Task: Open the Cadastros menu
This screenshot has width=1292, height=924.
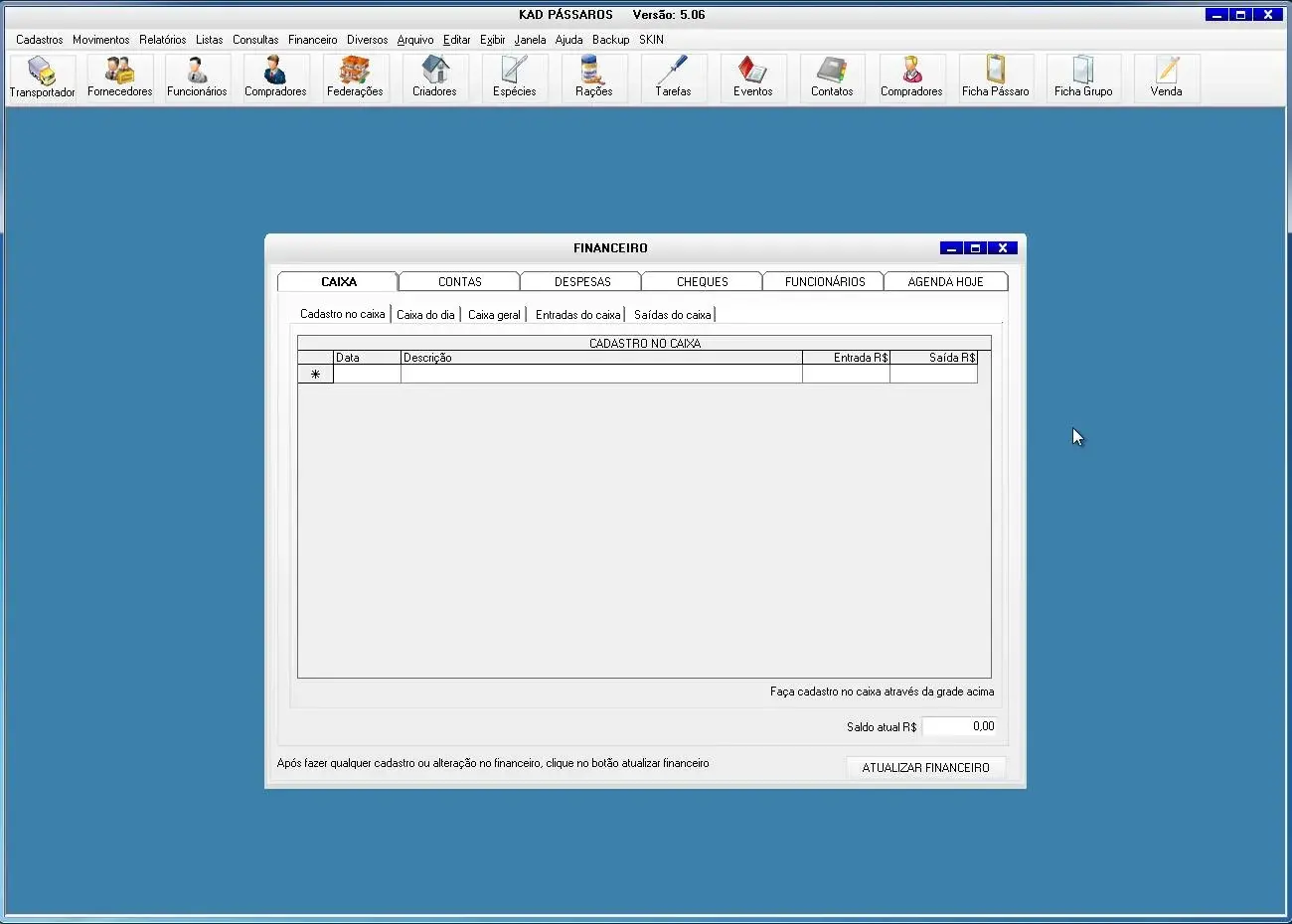Action: coord(39,40)
